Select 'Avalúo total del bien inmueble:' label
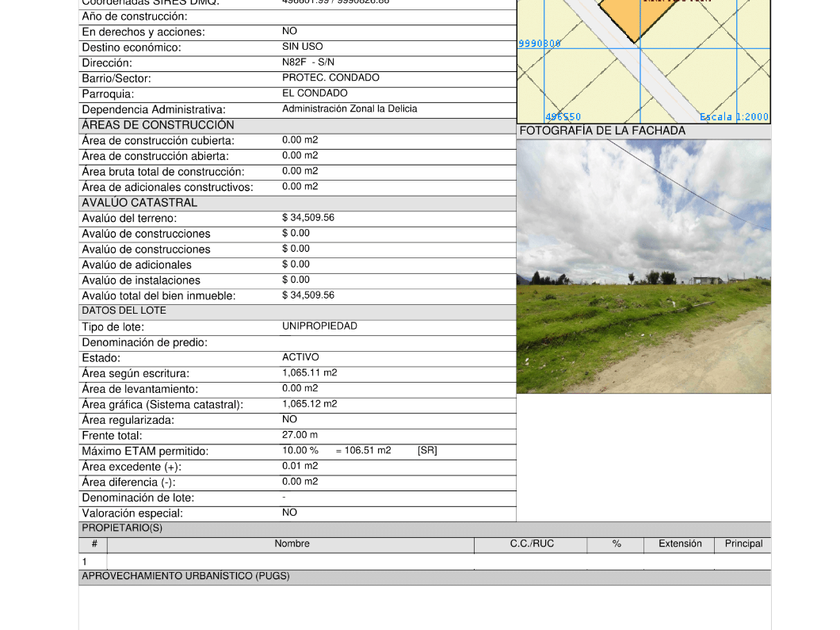The height and width of the screenshot is (630, 840). 159,296
